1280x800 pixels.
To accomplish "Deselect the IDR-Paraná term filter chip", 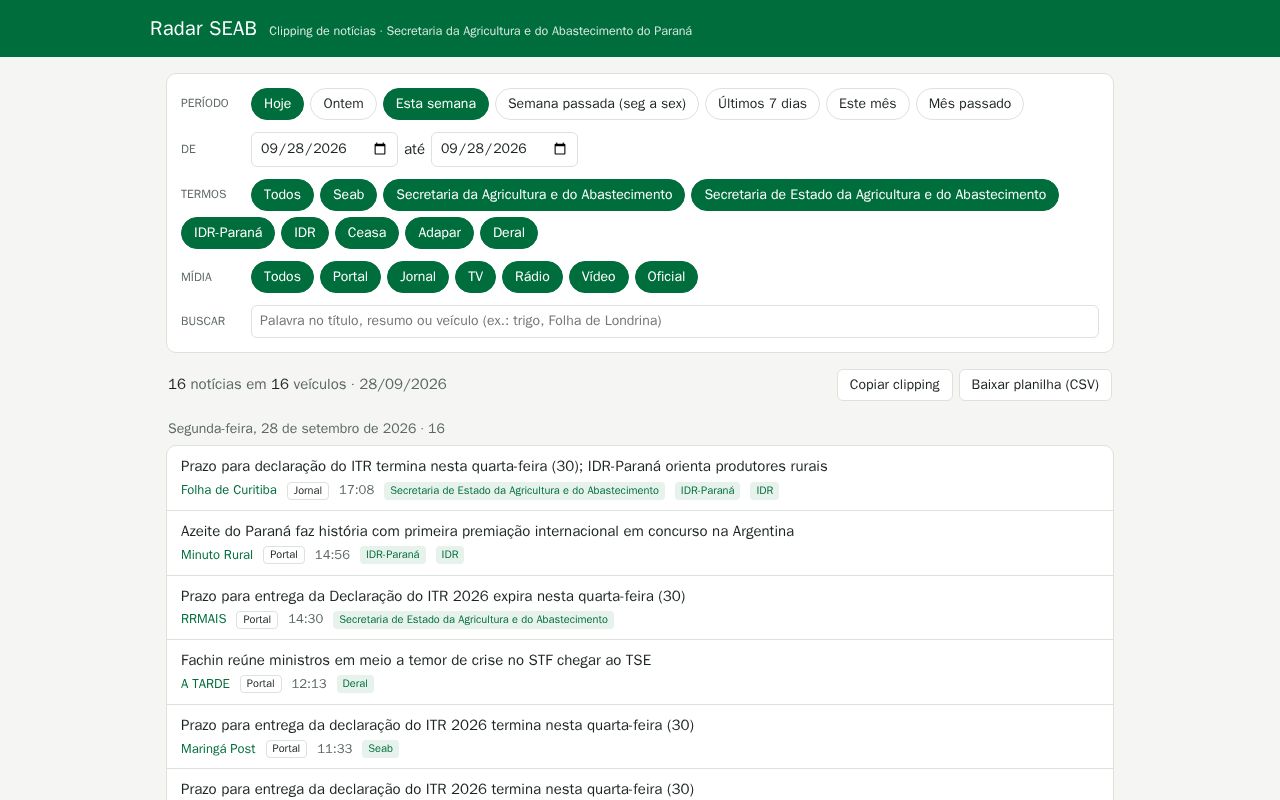I will click(x=228, y=233).
